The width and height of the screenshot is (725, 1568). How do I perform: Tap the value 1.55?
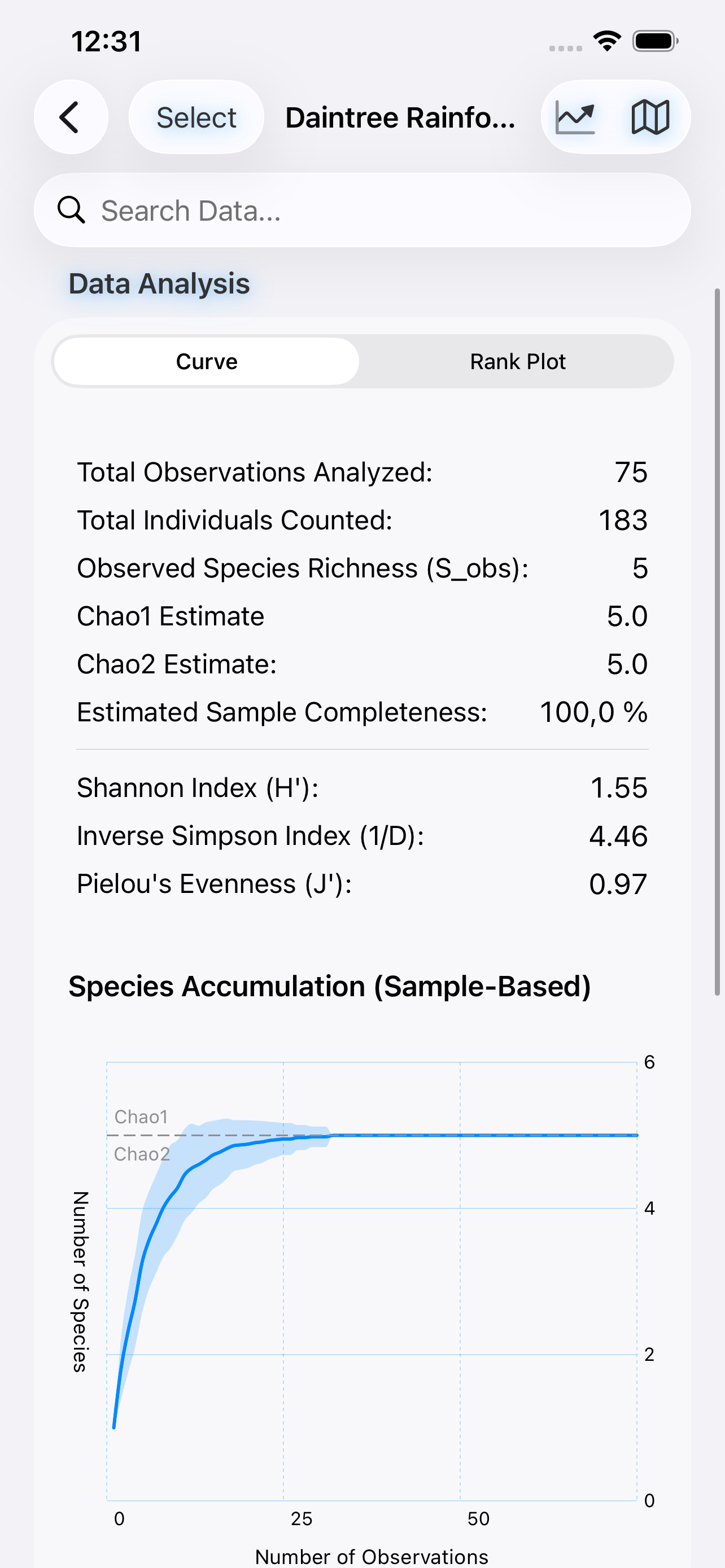[x=619, y=787]
